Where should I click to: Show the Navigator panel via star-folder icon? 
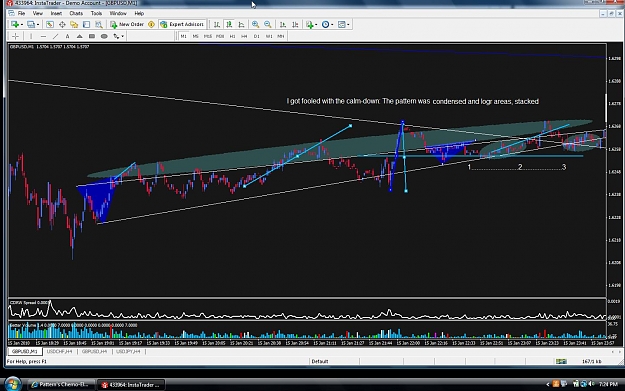74,24
